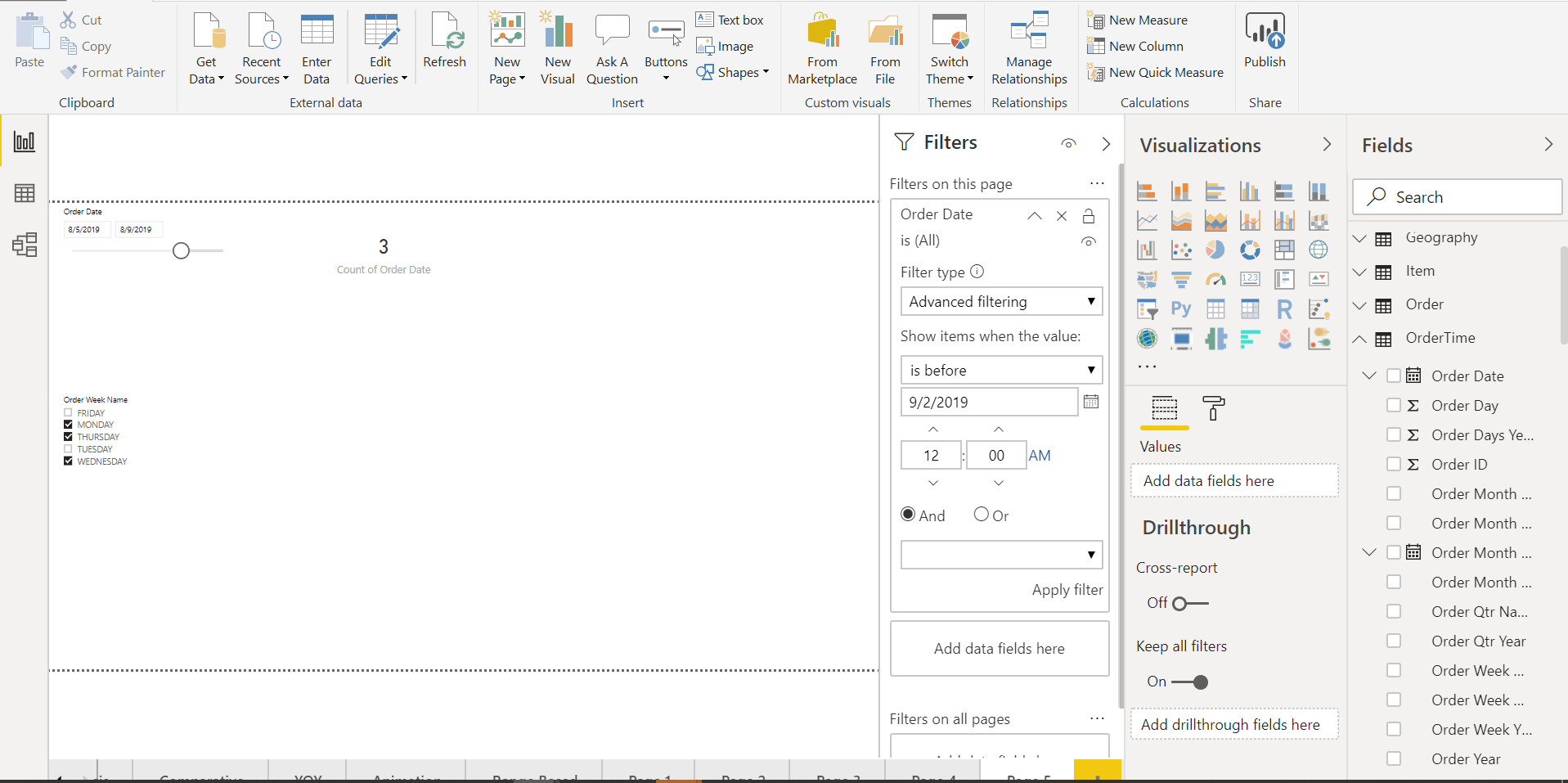Check the TUESDAY slicer option

pos(68,449)
